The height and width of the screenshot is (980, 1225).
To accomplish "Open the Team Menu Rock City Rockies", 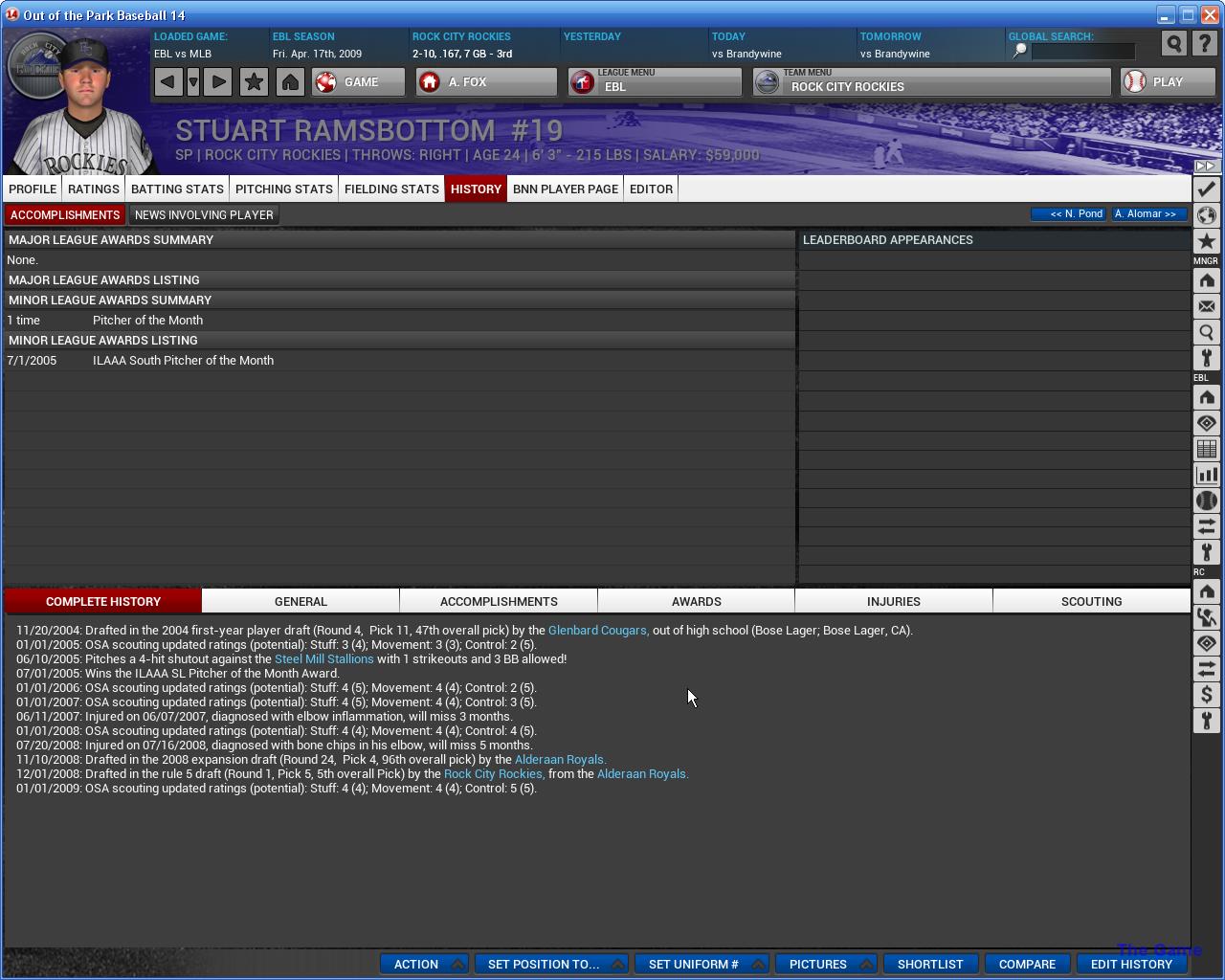I will pos(931,82).
